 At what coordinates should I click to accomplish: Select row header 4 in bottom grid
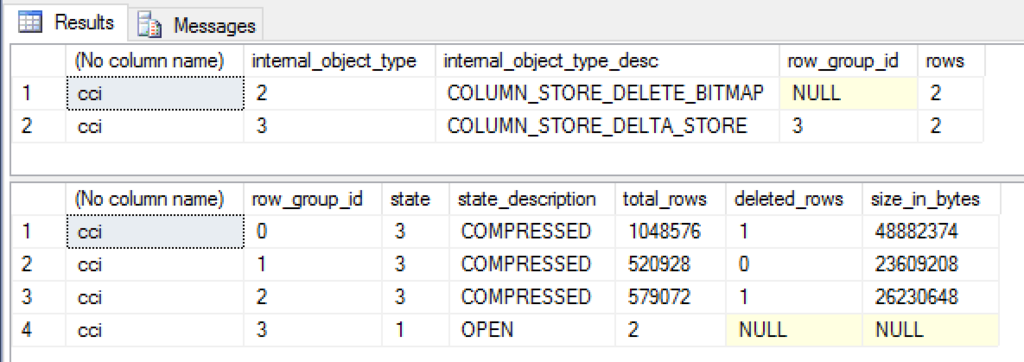(39, 329)
